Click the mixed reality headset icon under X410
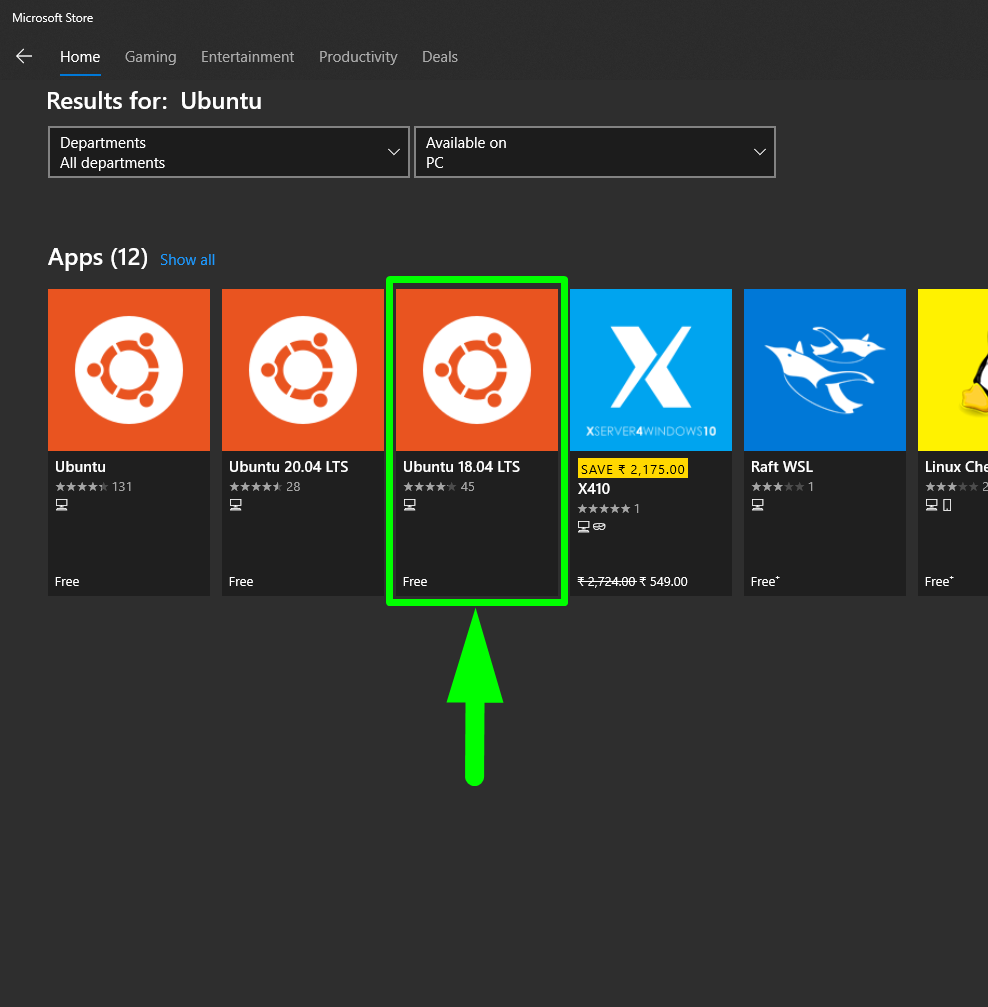The width and height of the screenshot is (988, 1007). tap(599, 527)
